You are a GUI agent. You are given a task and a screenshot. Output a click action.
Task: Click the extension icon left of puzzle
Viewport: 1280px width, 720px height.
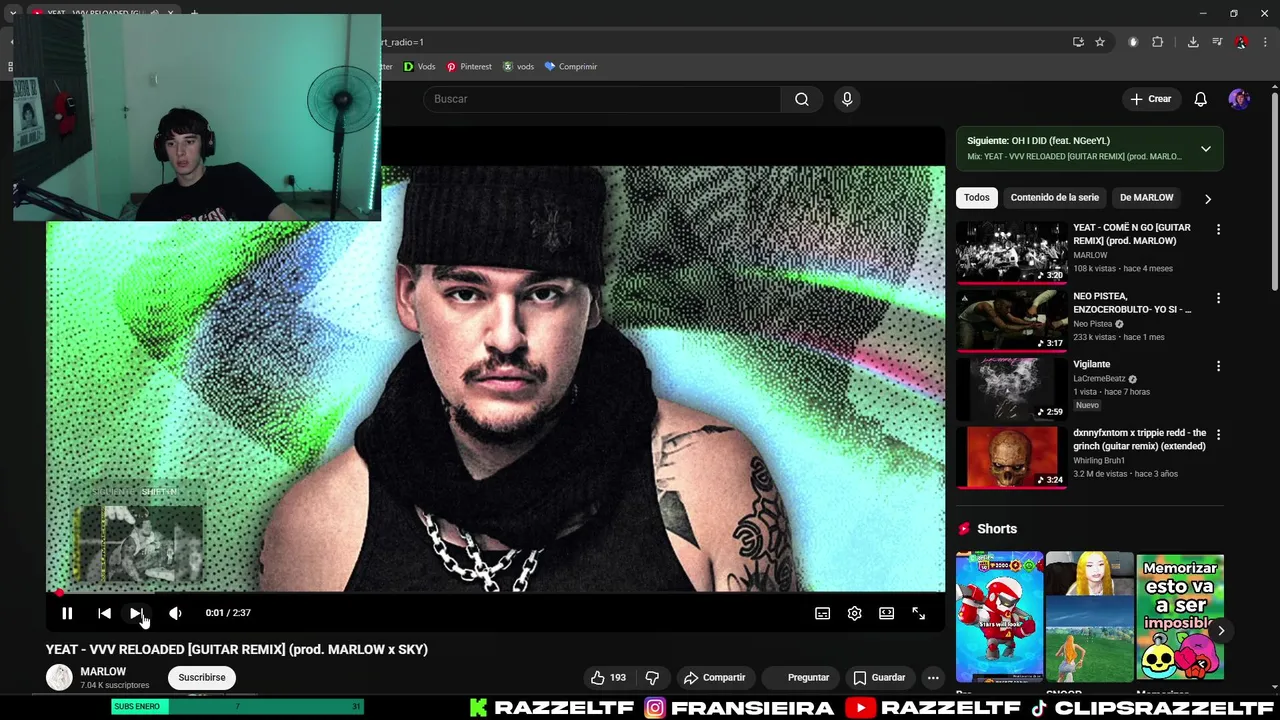click(1133, 42)
